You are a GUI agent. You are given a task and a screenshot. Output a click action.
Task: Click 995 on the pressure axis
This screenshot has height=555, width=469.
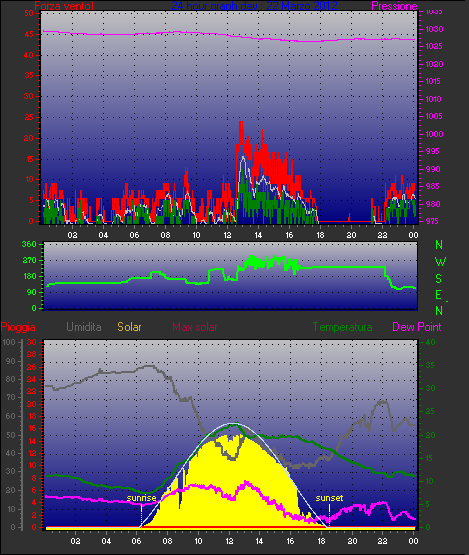coord(433,151)
